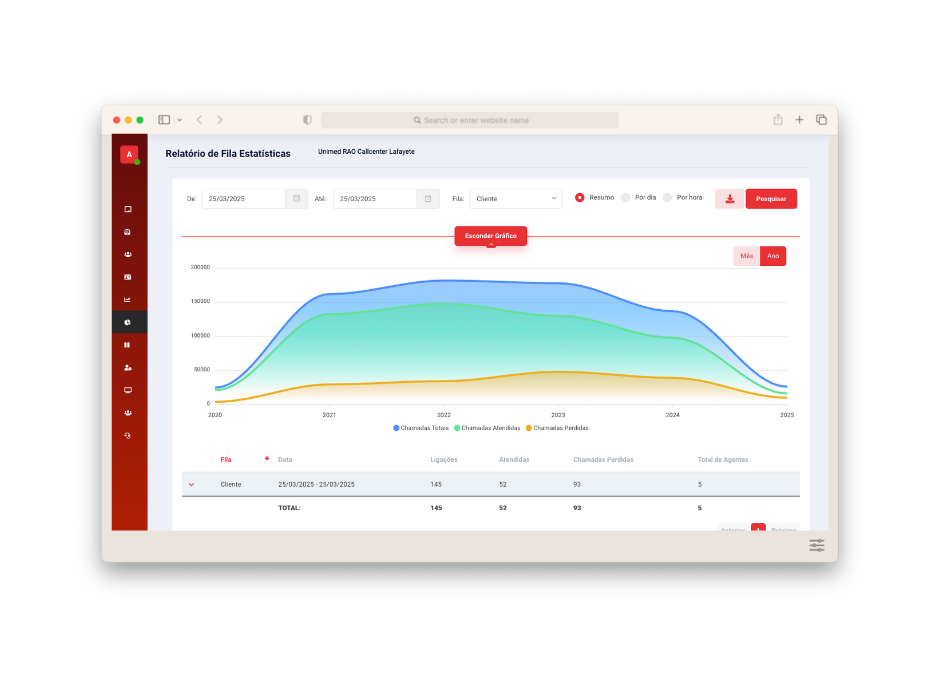
Task: Click the 'Cliente' cell in the table row
Action: pos(231,484)
